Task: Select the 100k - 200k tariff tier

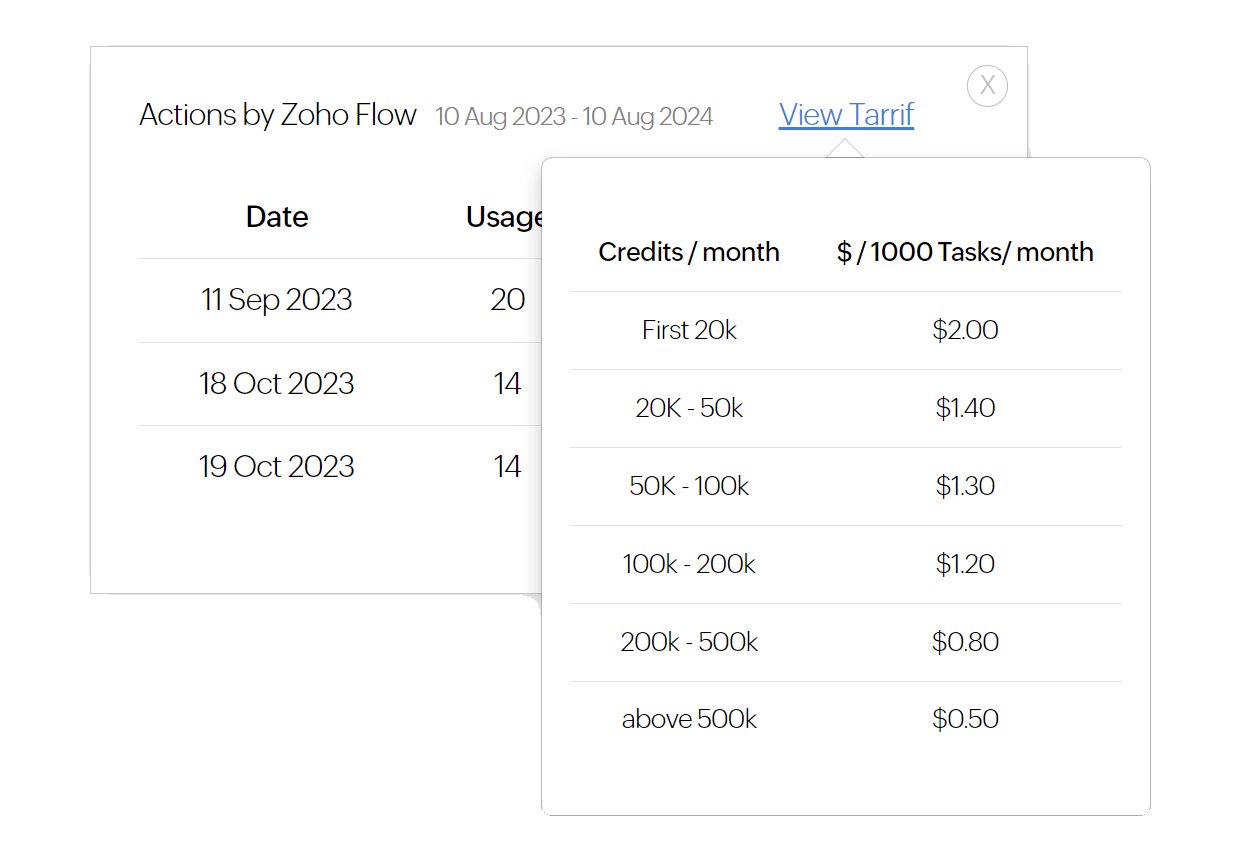Action: tap(689, 564)
